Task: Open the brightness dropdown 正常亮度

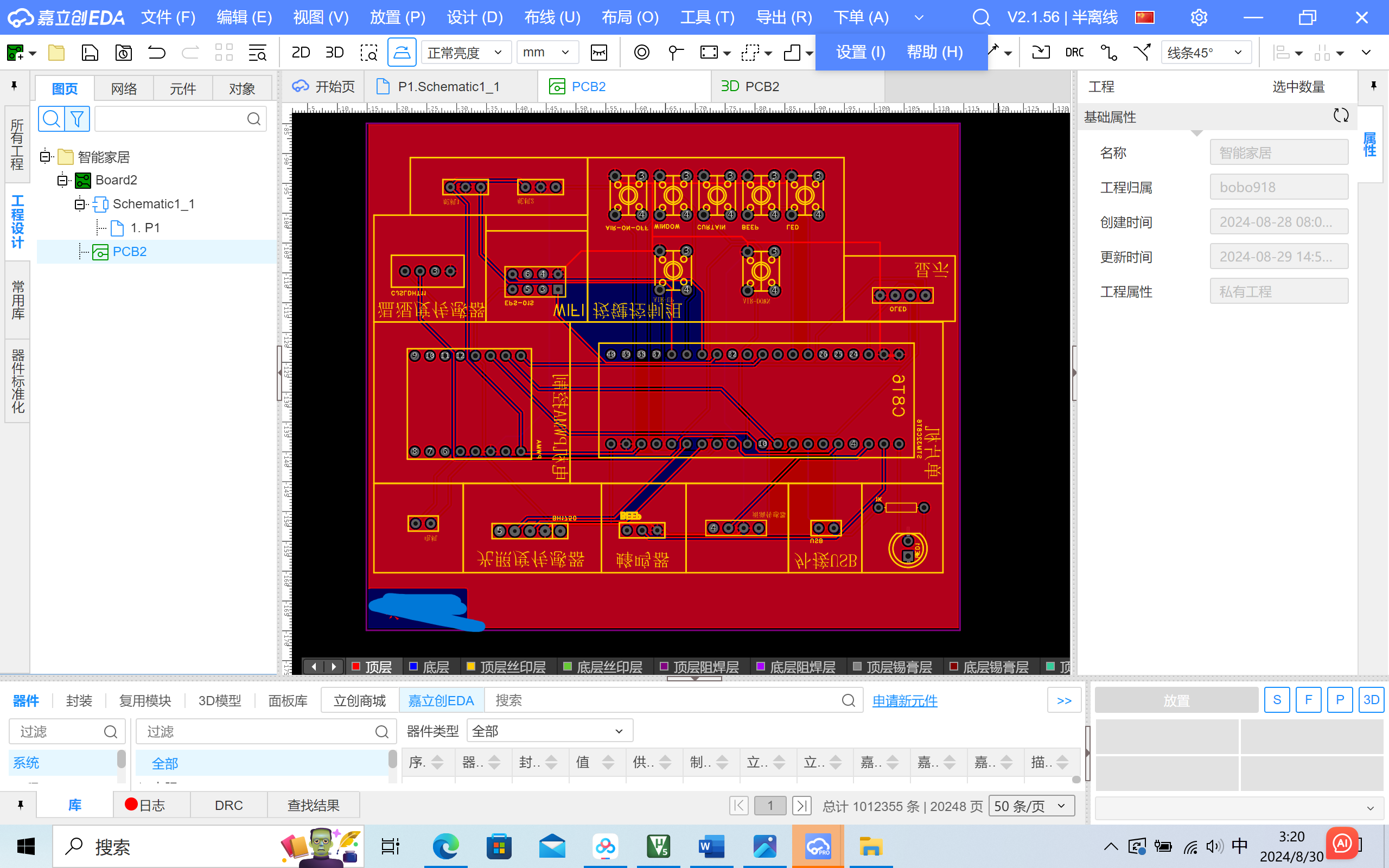Action: click(465, 53)
